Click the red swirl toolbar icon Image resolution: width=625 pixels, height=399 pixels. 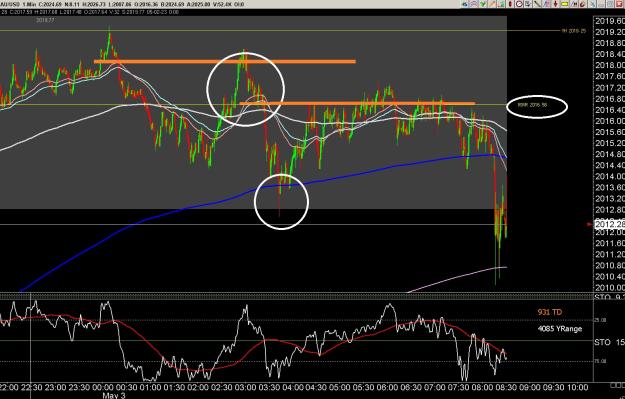pyautogui.click(x=582, y=4)
